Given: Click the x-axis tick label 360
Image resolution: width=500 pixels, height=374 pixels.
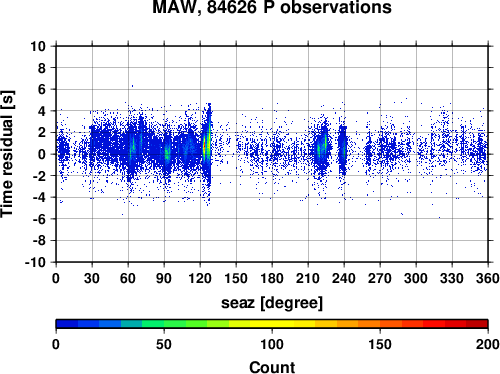Looking at the screenshot, I should coord(488,278).
